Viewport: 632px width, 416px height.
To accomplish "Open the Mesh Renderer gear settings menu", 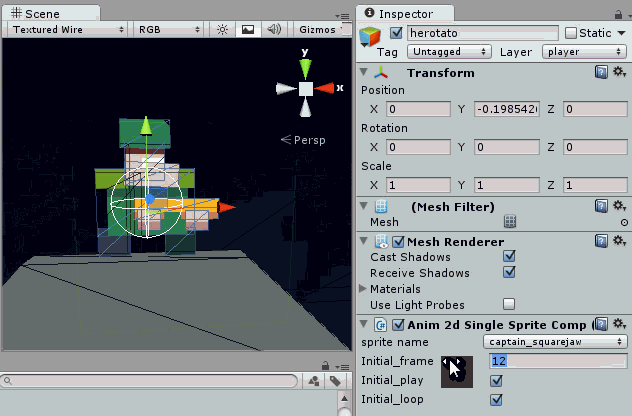I will coord(619,241).
